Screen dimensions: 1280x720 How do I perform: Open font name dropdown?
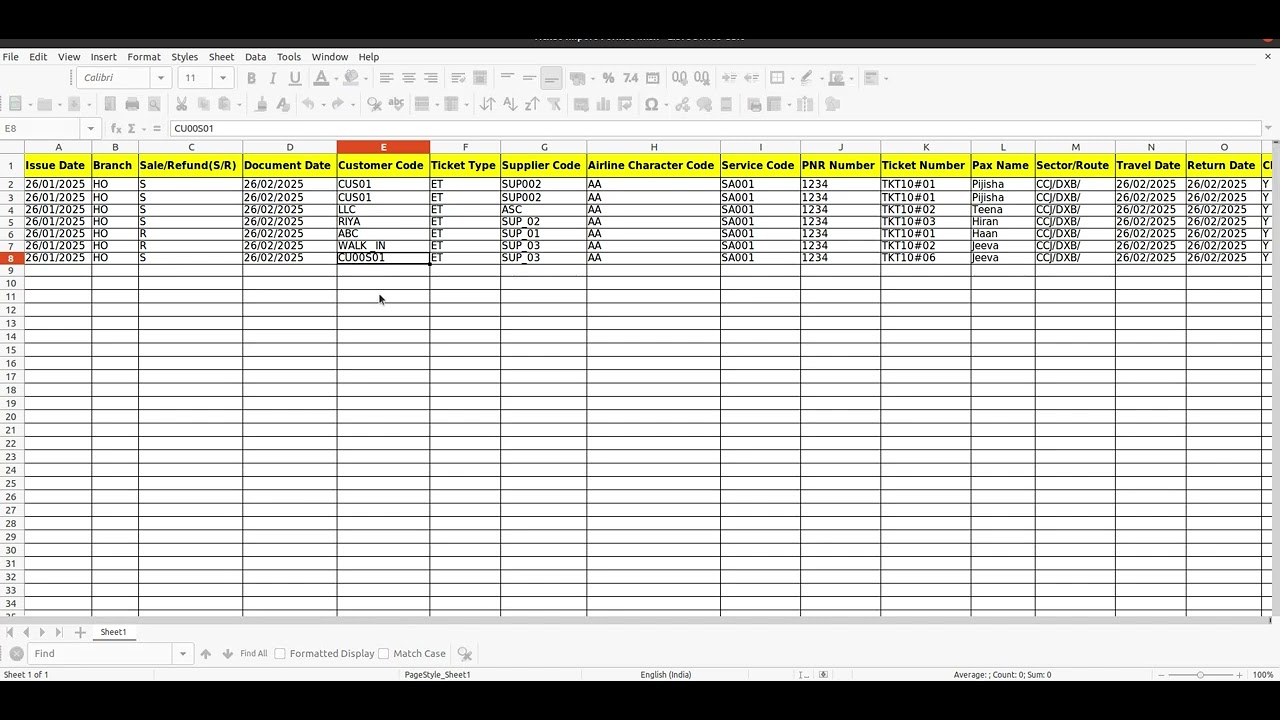coord(161,78)
